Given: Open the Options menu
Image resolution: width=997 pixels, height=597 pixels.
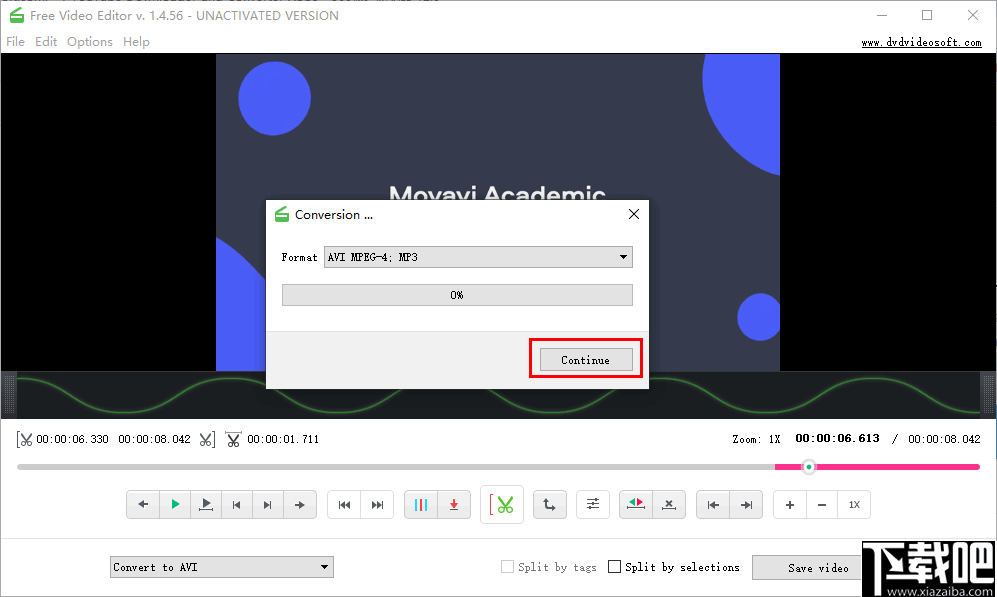Looking at the screenshot, I should point(90,41).
